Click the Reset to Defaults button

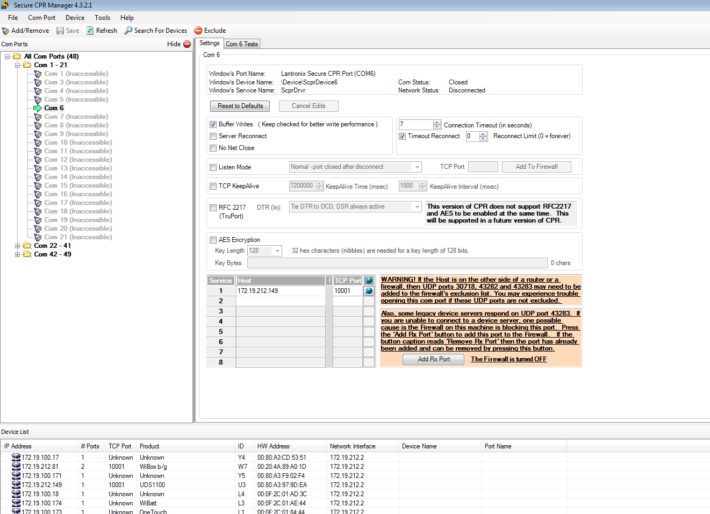coord(239,105)
